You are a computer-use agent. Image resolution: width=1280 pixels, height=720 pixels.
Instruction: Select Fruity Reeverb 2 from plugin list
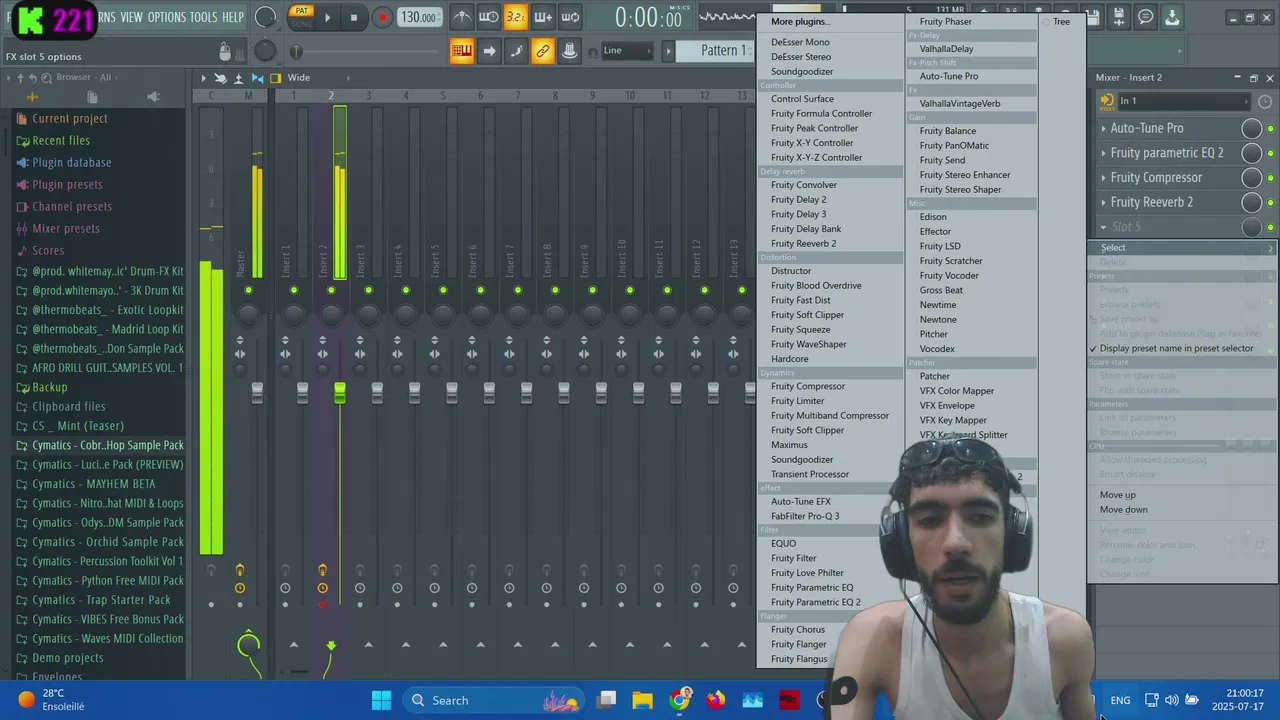pos(803,244)
